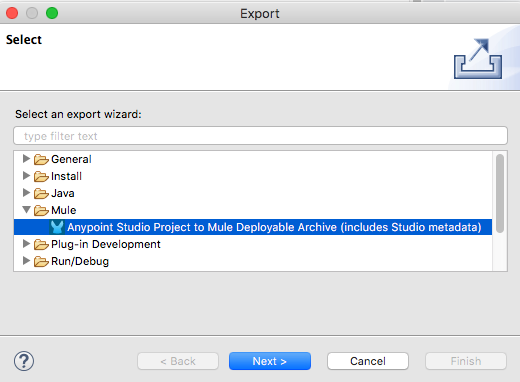This screenshot has height=382, width=520.
Task: Collapse the Mule folder arrow
Action: [26, 210]
